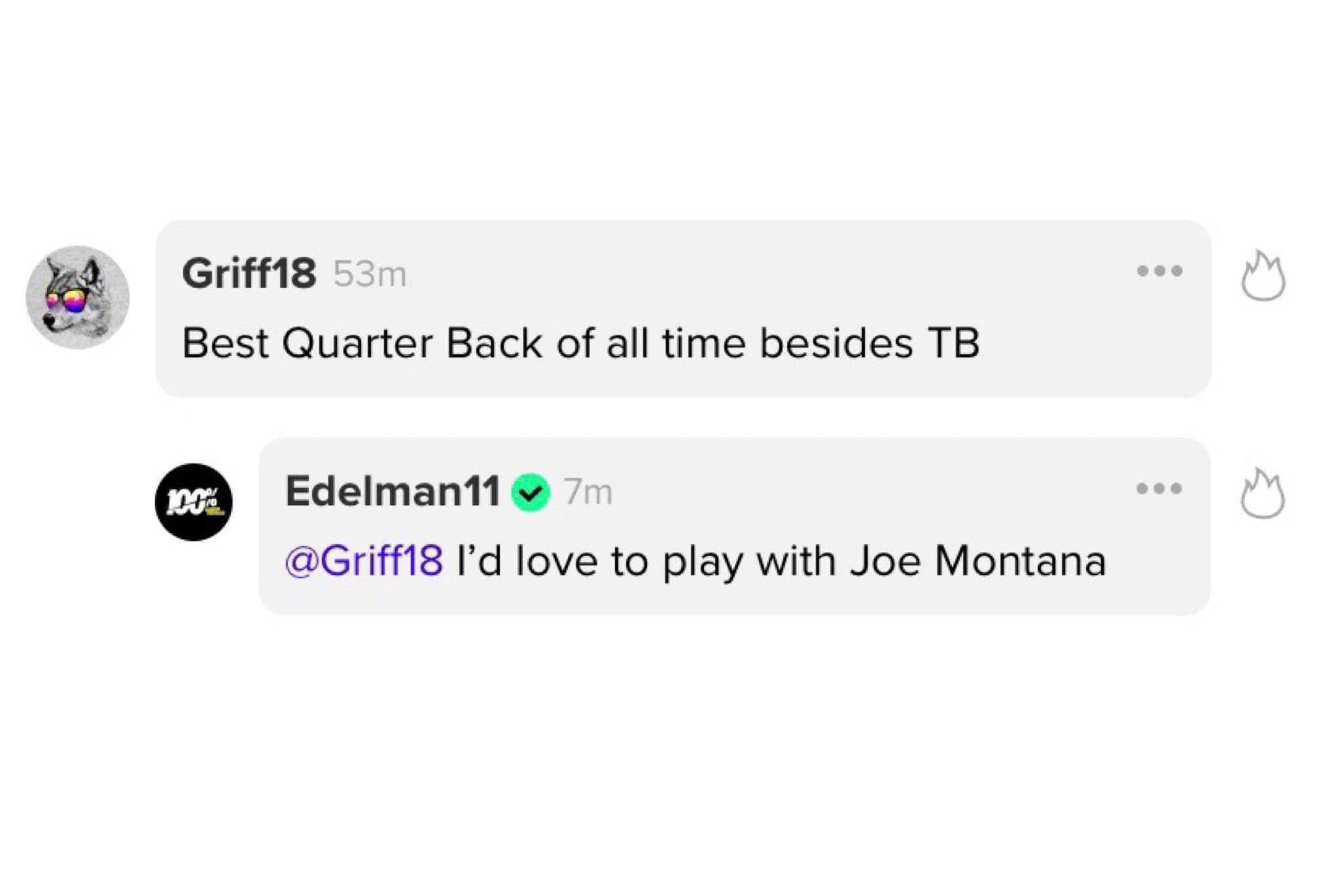Click the 7m timestamp on Edelman11's reply

click(588, 492)
